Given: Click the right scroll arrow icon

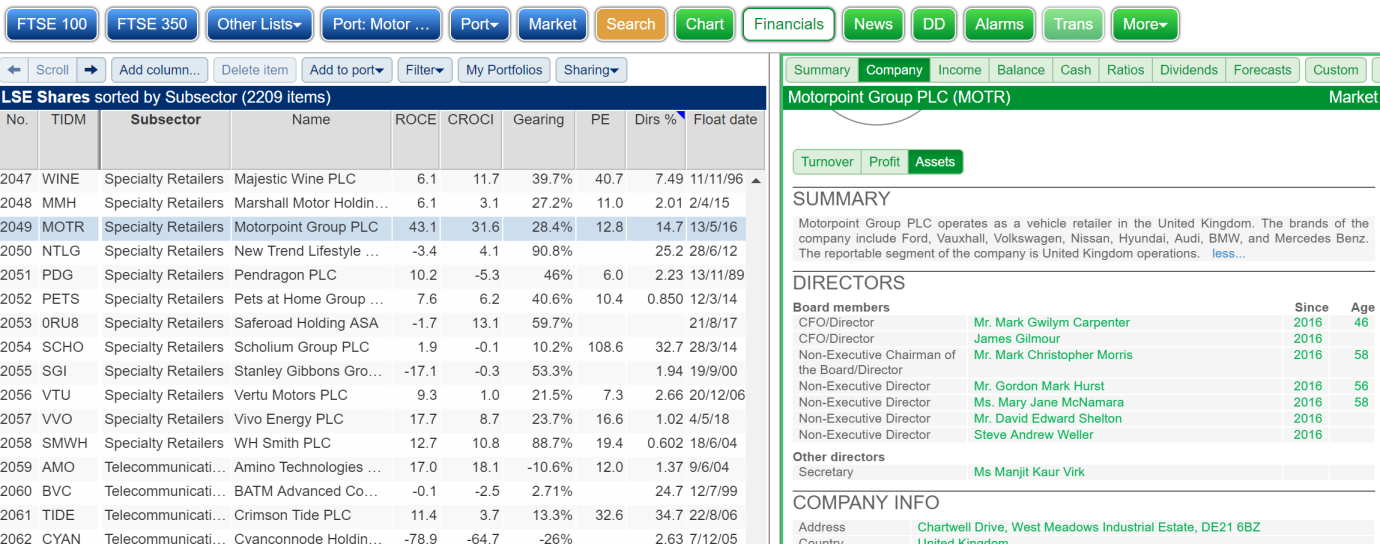Looking at the screenshot, I should (92, 70).
